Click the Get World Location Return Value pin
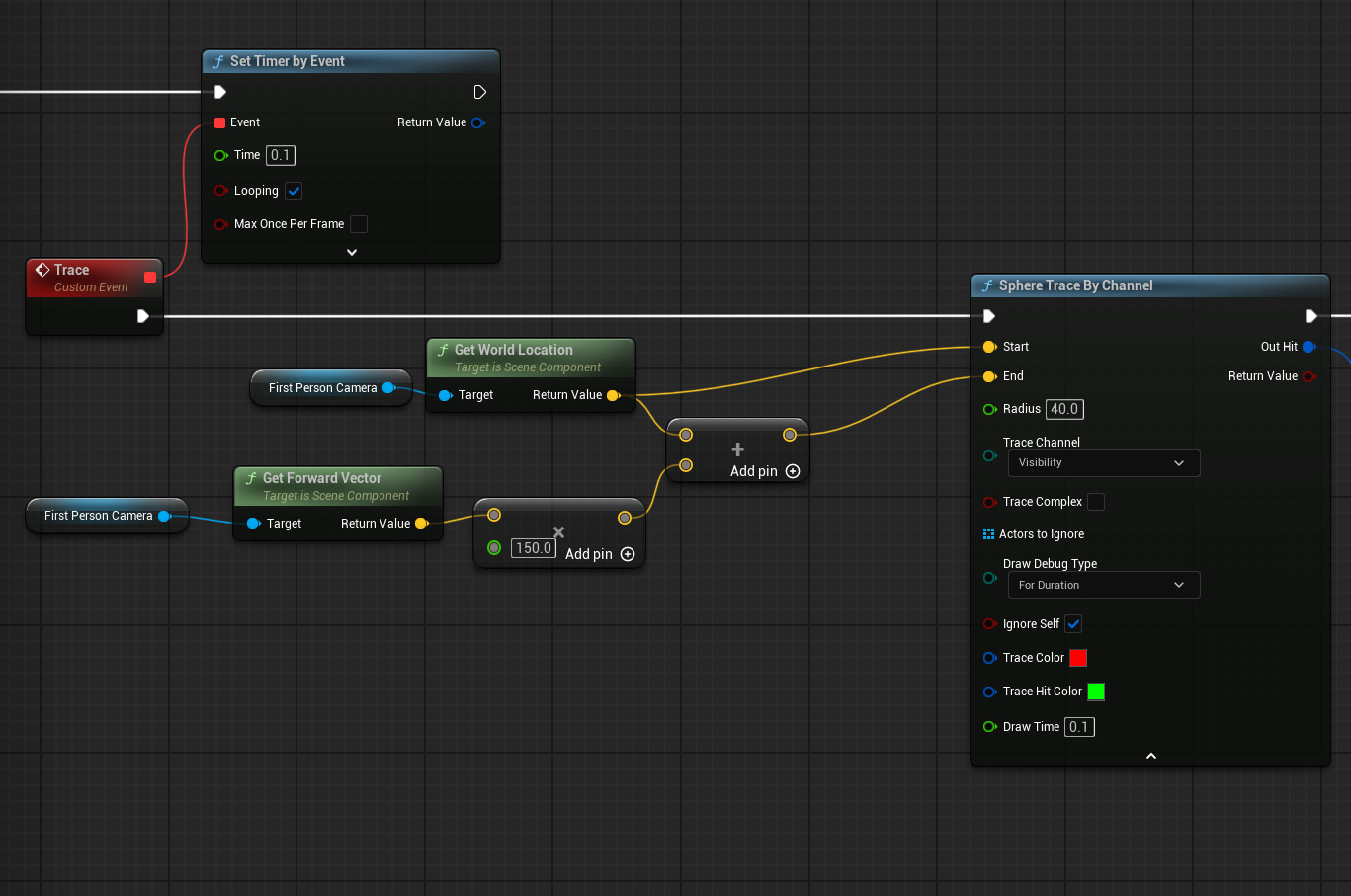The width and height of the screenshot is (1351, 896). click(x=614, y=395)
